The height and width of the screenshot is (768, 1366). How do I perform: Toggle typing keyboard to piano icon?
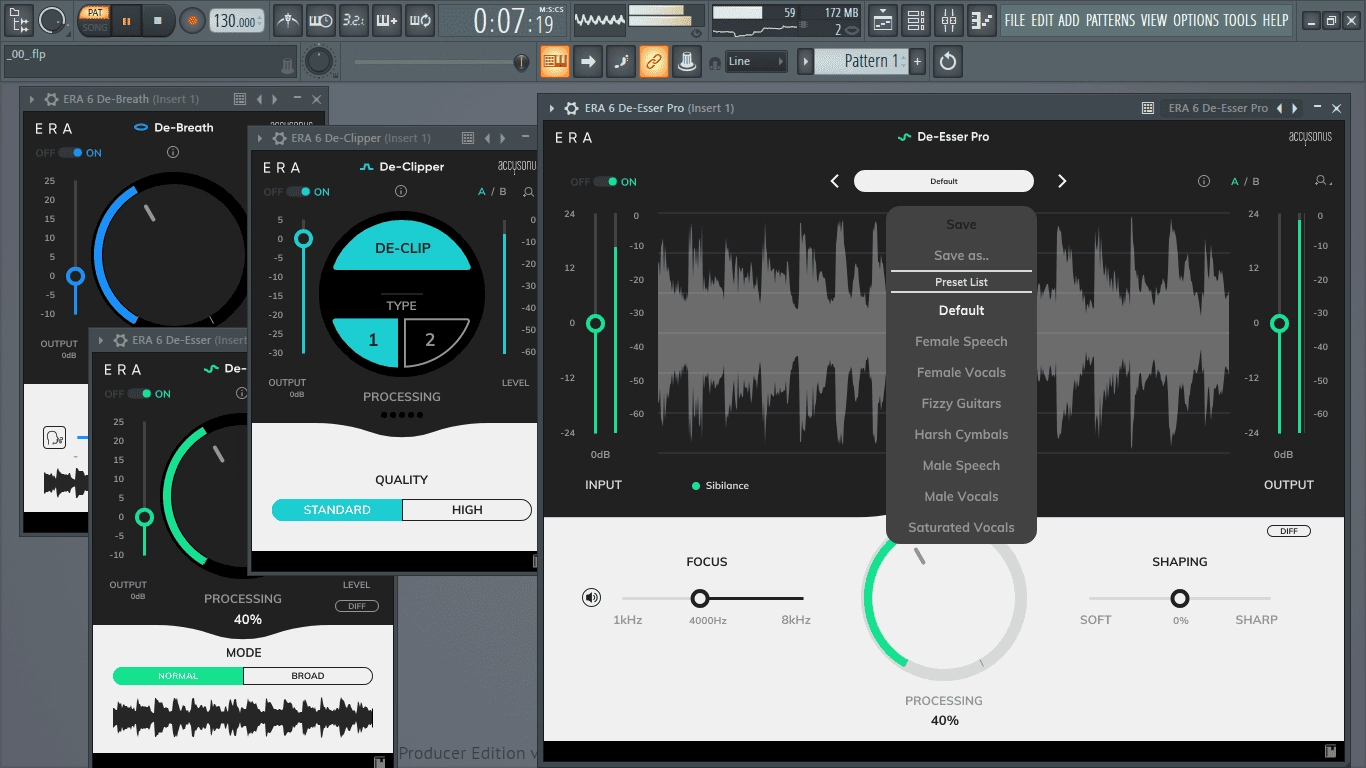click(x=555, y=61)
